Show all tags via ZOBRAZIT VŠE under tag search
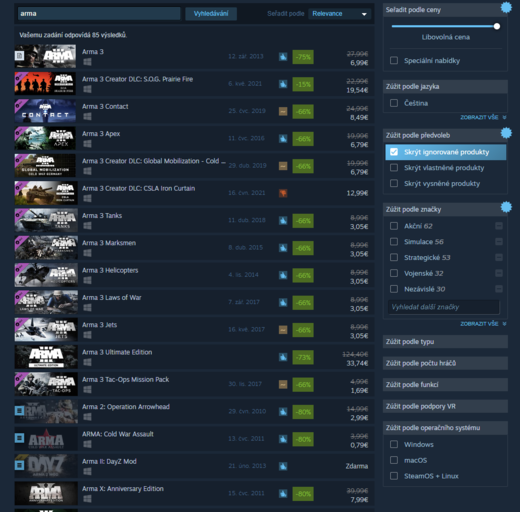 [483, 324]
